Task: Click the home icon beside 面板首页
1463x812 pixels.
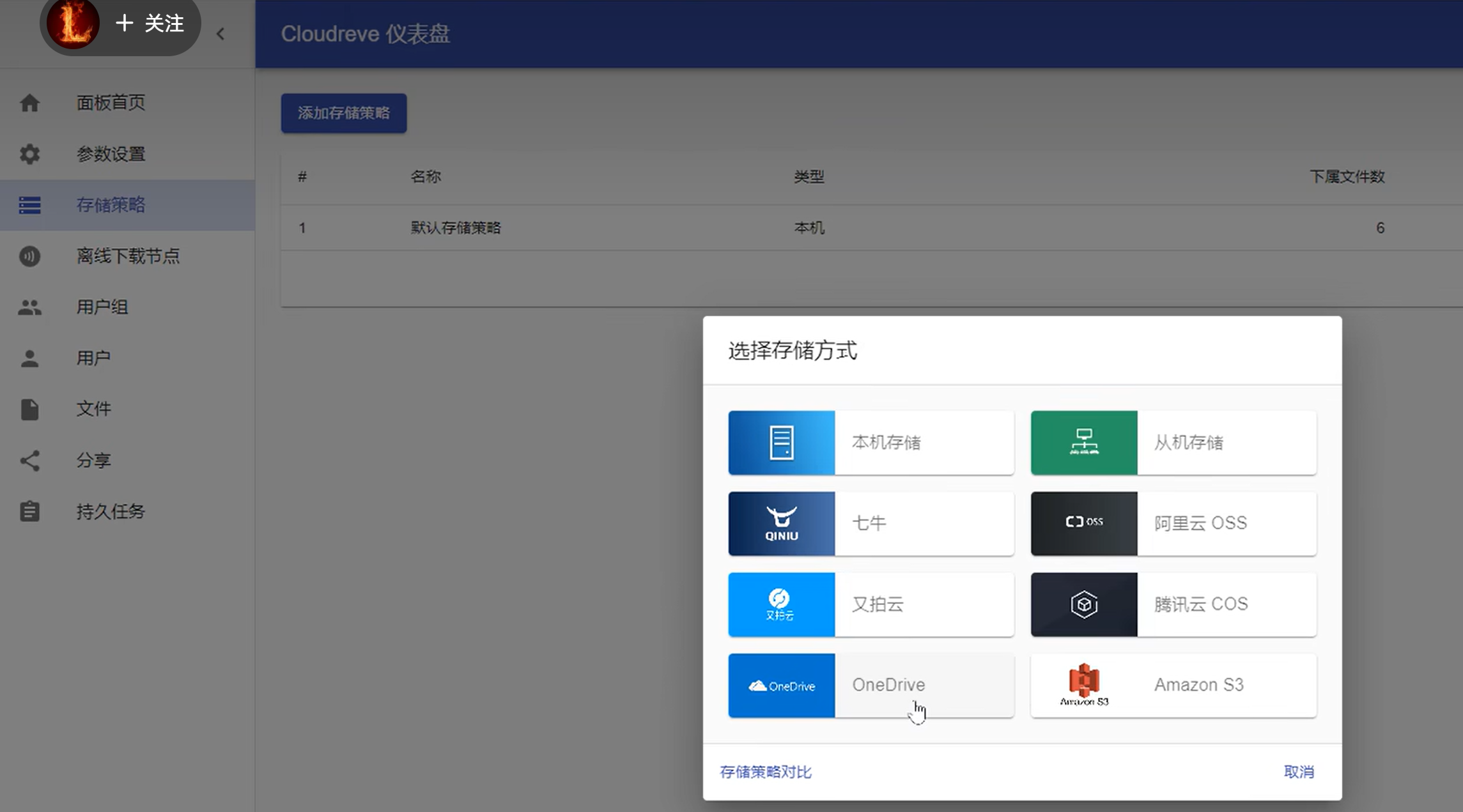Action: (29, 103)
